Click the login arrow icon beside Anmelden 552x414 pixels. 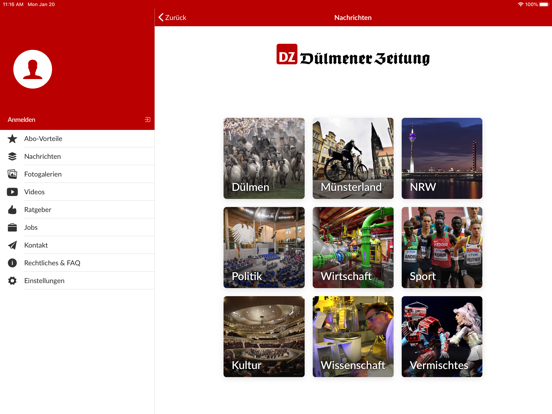(148, 120)
